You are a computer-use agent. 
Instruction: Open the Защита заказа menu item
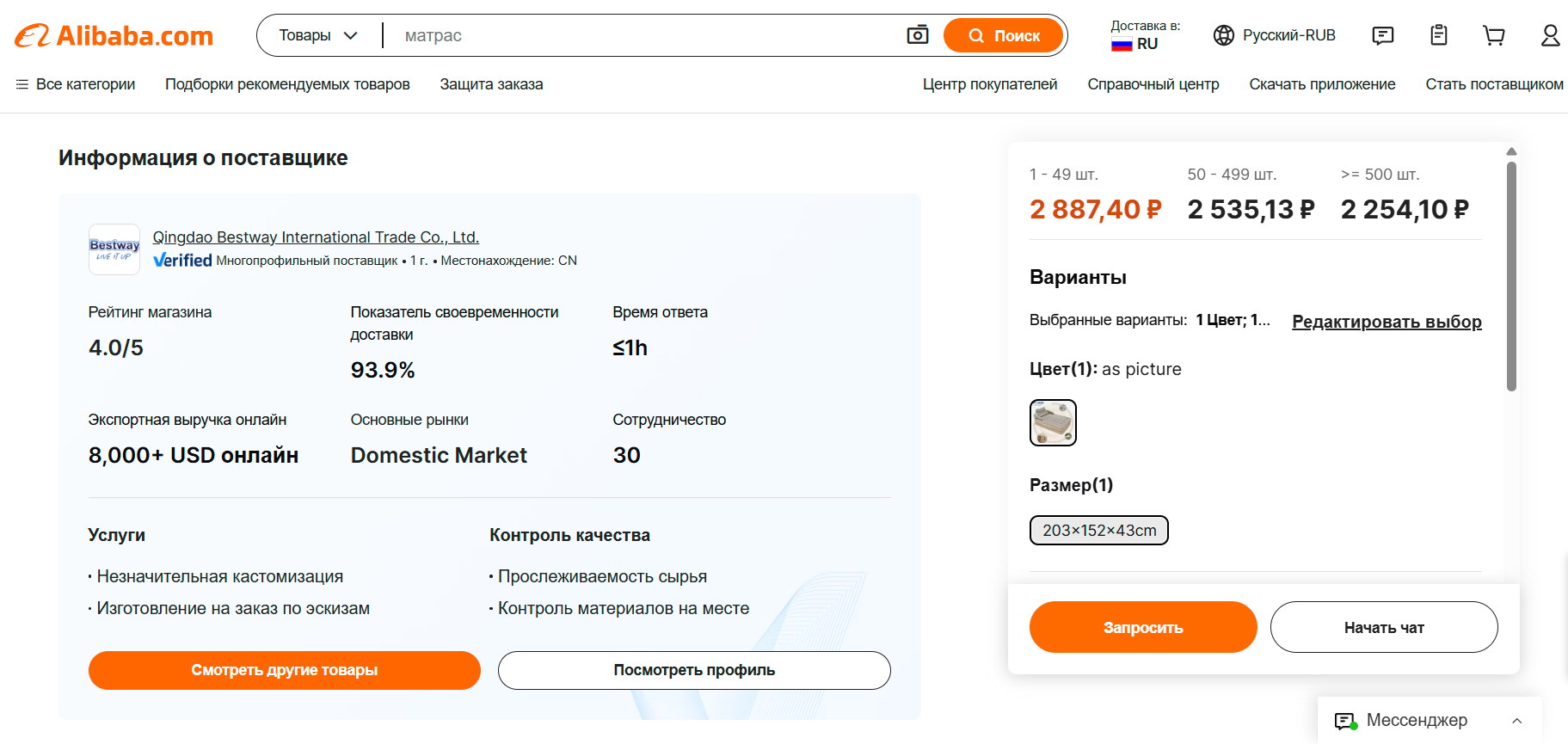pos(491,84)
